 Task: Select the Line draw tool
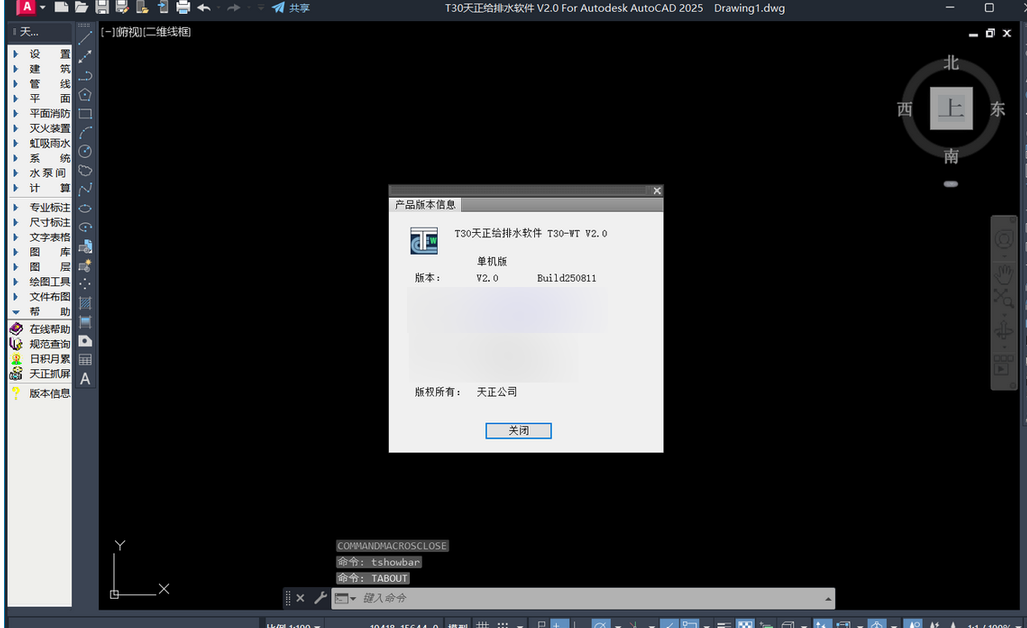point(85,38)
